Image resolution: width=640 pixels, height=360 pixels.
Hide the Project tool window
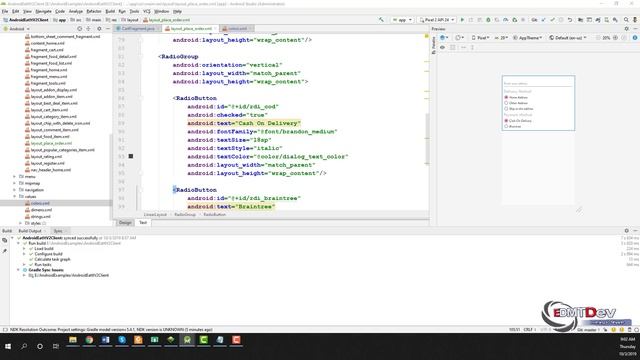108,29
